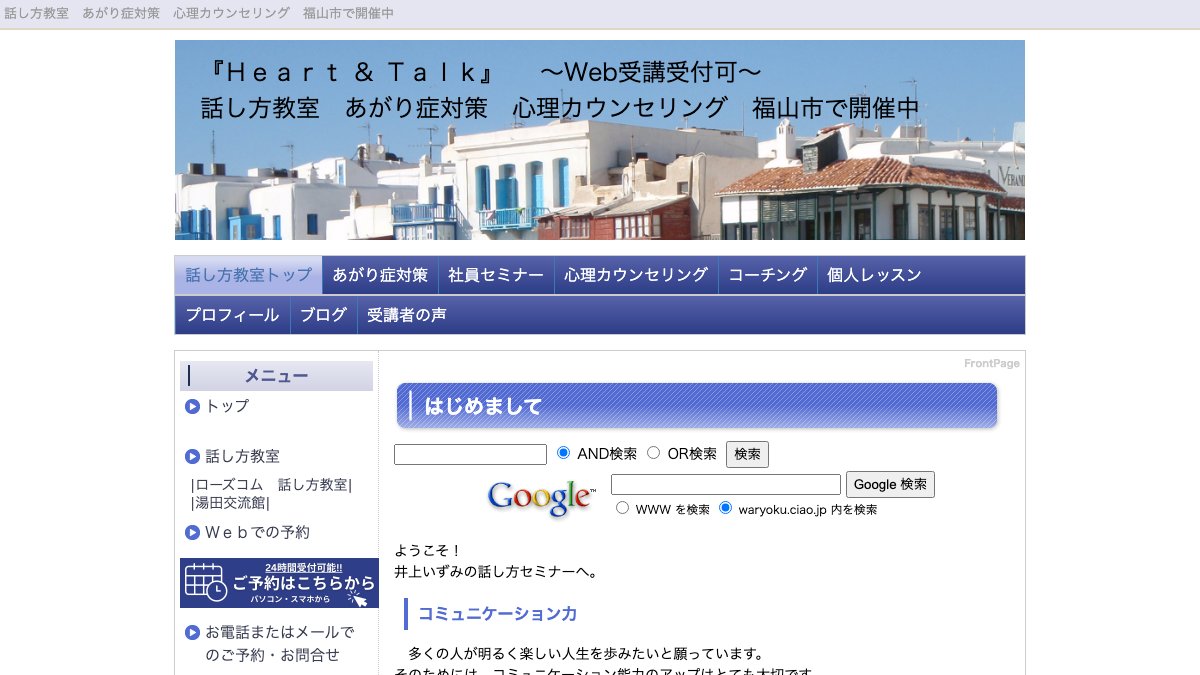Viewport: 1200px width, 675px height.
Task: Focus the site search text field
Action: pos(470,455)
